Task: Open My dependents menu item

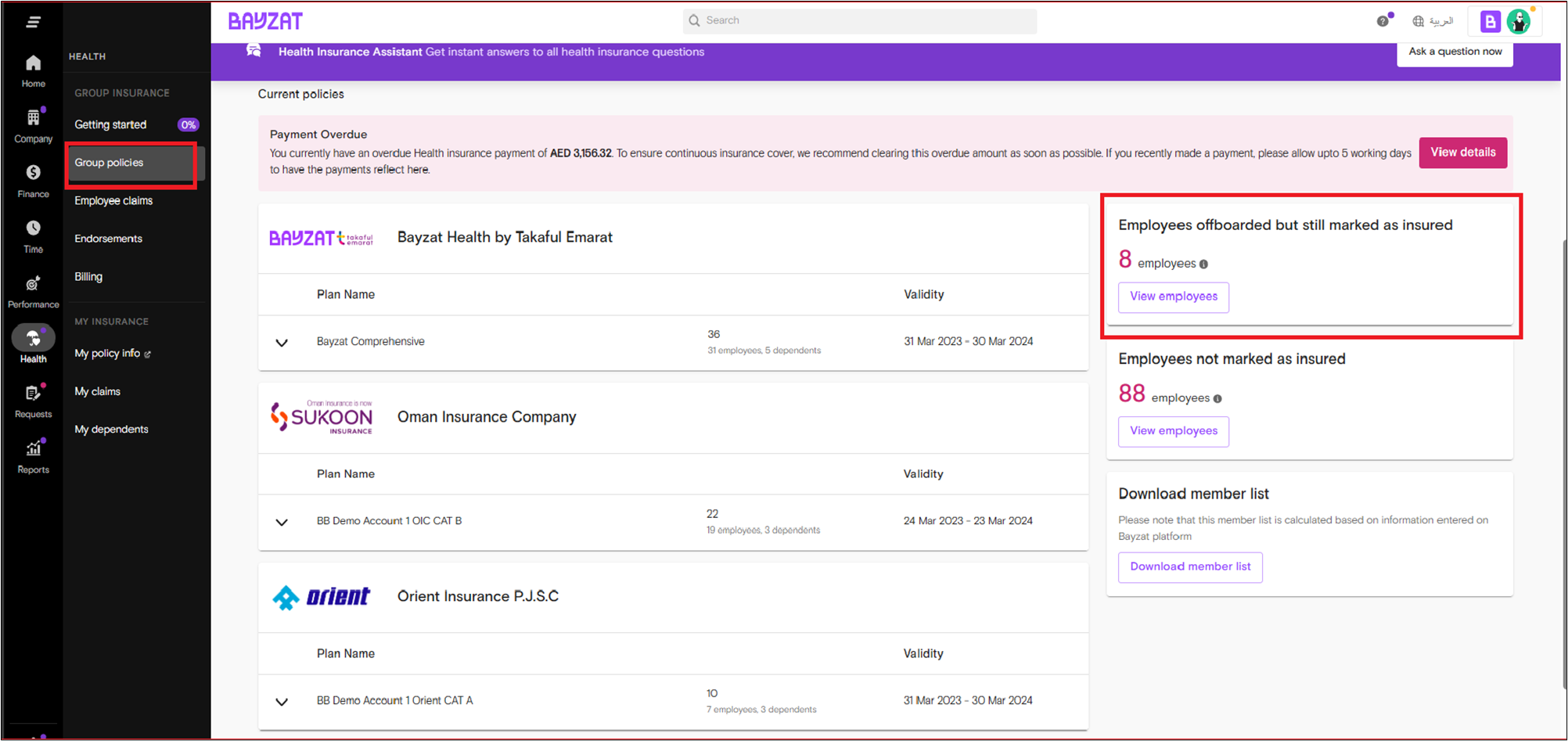Action: (111, 430)
